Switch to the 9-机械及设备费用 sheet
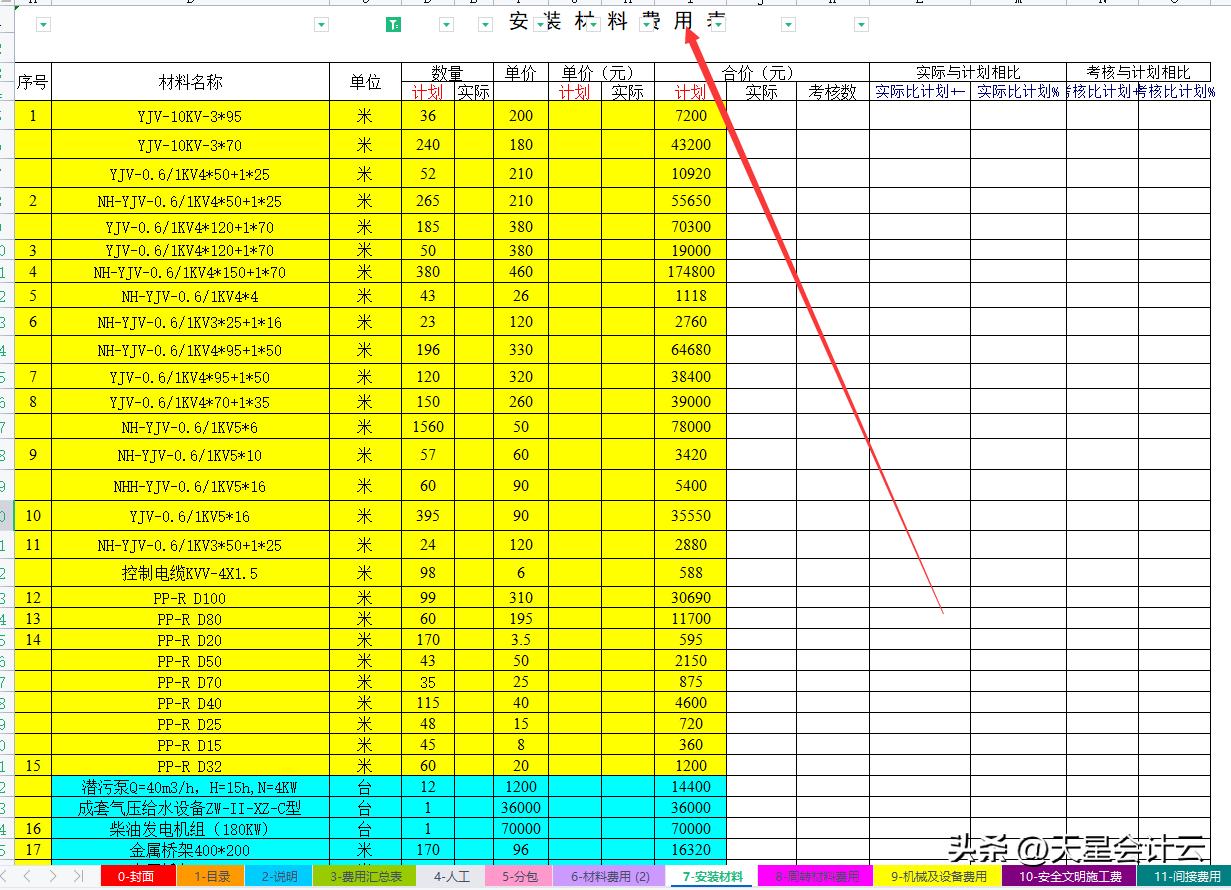1231x890 pixels. (934, 875)
